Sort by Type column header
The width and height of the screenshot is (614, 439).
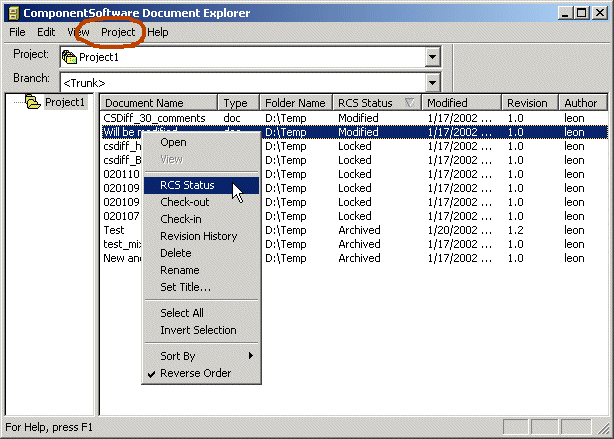coord(238,103)
